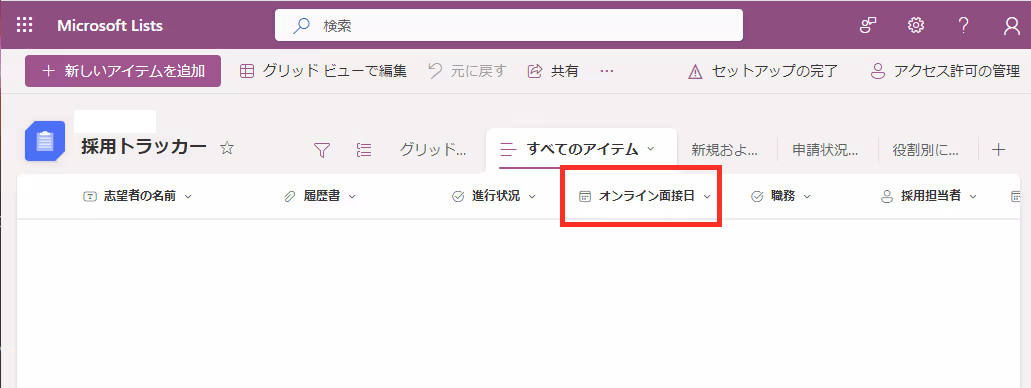
Task: Click the magnifier icon in search box
Action: [x=301, y=26]
